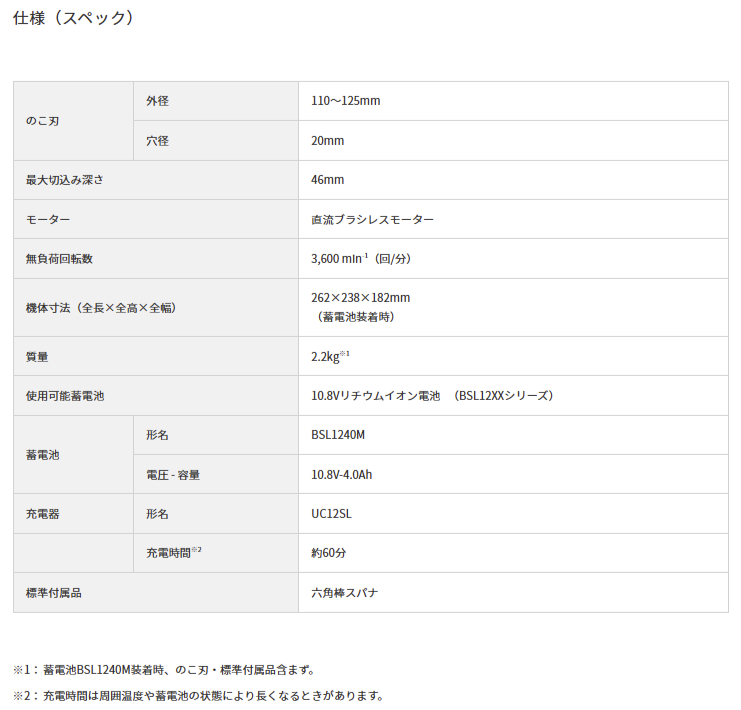The width and height of the screenshot is (741, 710).
Task: Select the のこ刃 row header cell
Action: coord(73,121)
